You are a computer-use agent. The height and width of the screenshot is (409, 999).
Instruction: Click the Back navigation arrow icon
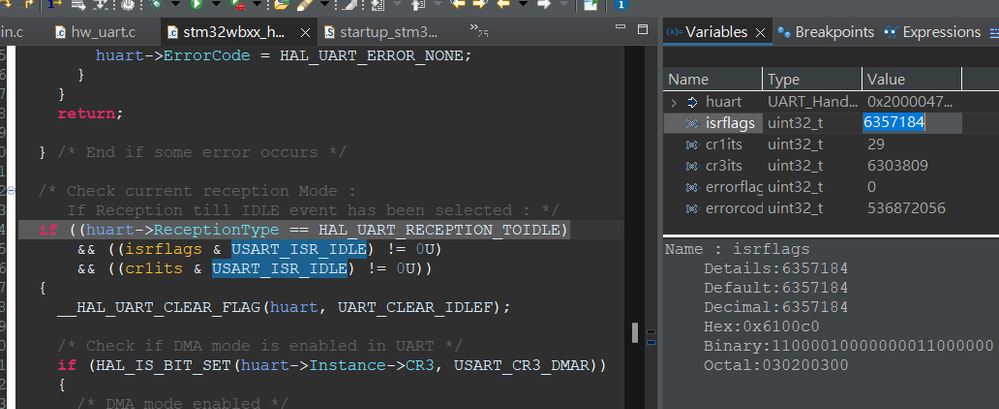point(503,4)
